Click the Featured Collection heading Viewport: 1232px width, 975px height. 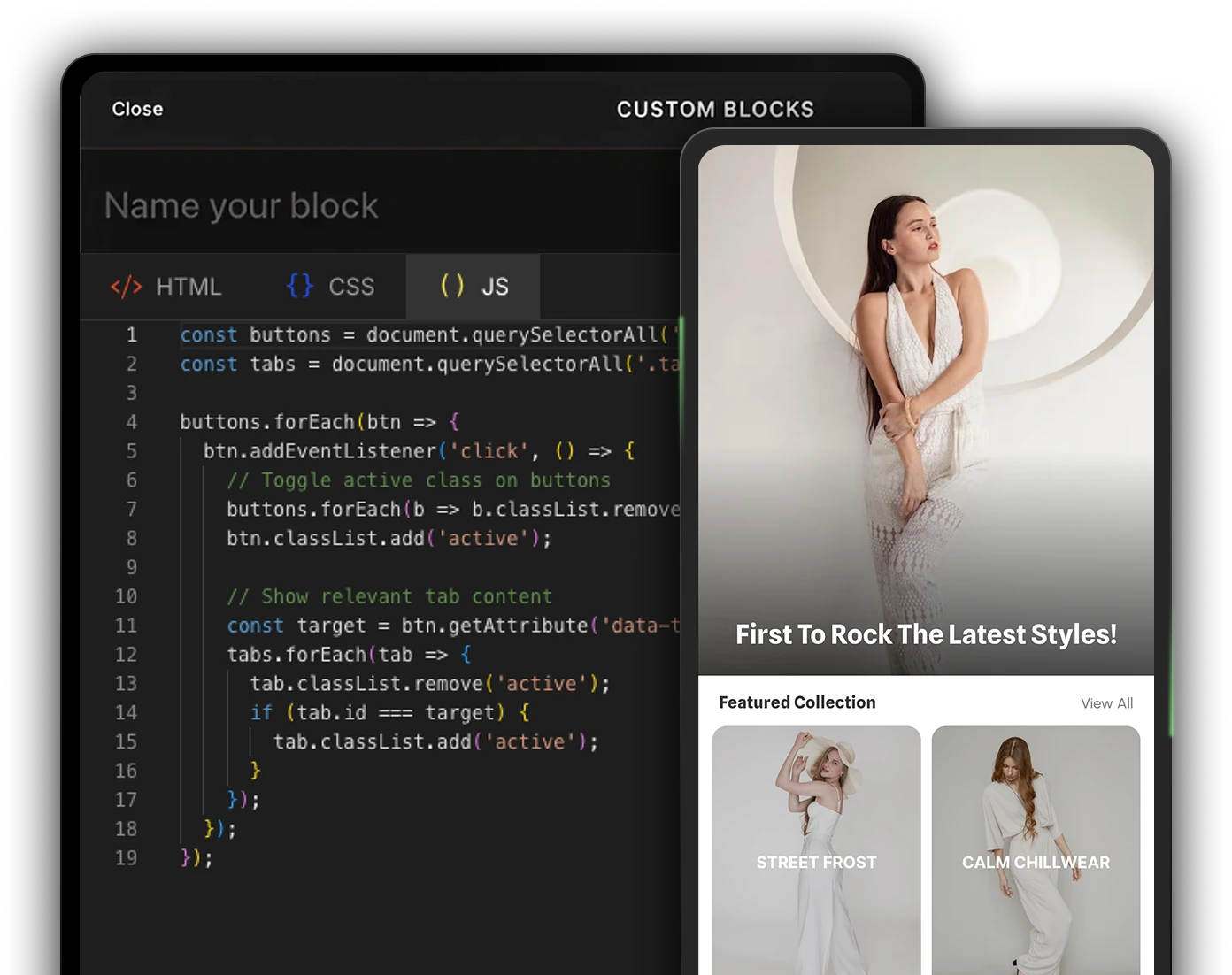tap(797, 702)
